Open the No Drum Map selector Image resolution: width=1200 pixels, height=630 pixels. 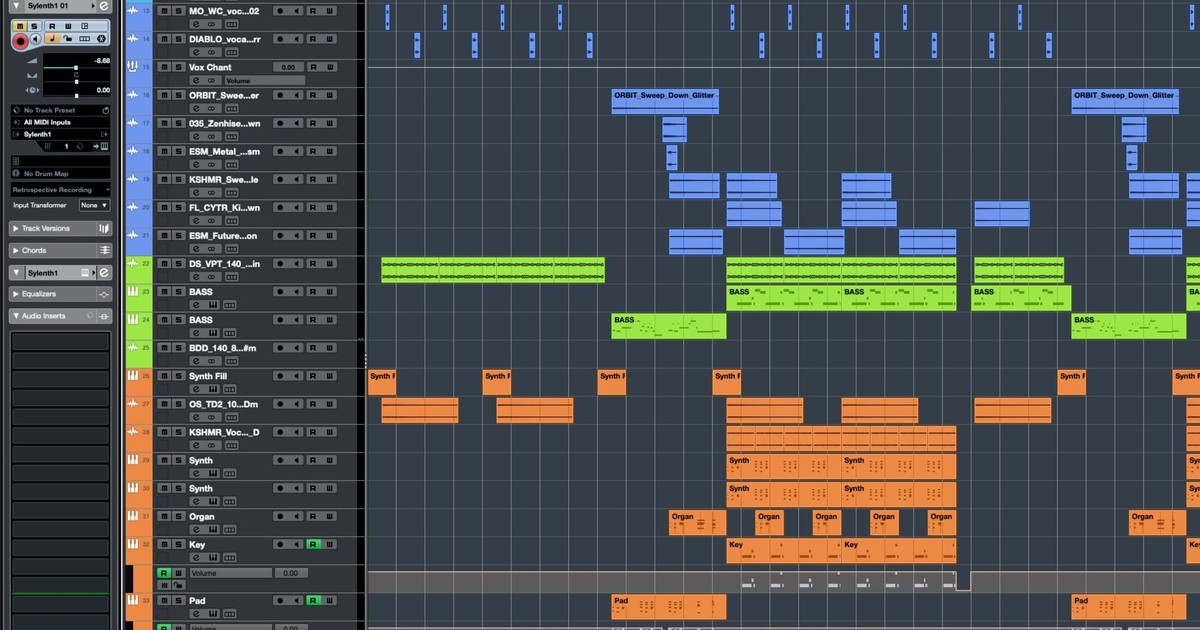[60, 173]
